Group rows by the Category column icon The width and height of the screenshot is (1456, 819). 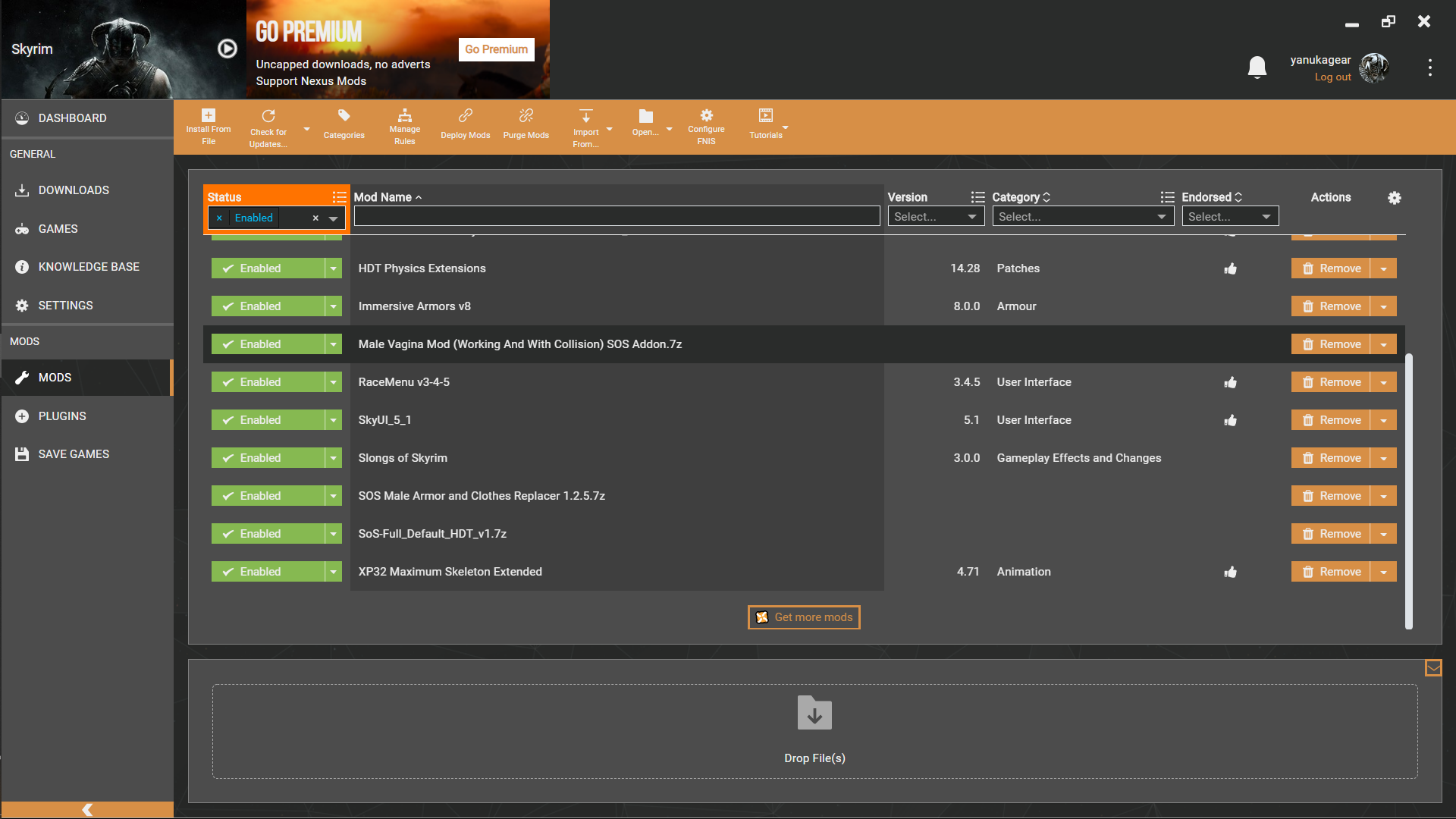coord(1168,197)
